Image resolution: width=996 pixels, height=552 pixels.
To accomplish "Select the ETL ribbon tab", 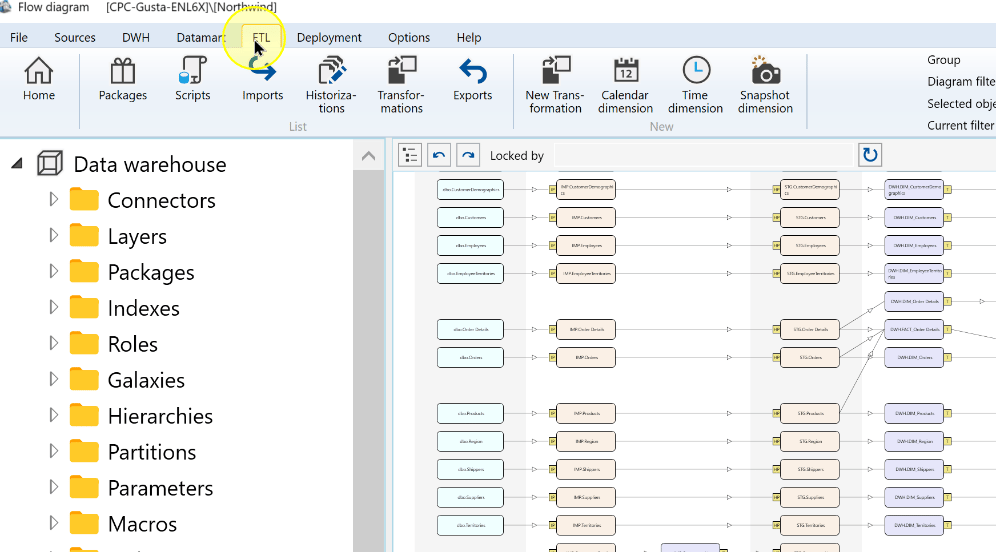I will [x=261, y=37].
